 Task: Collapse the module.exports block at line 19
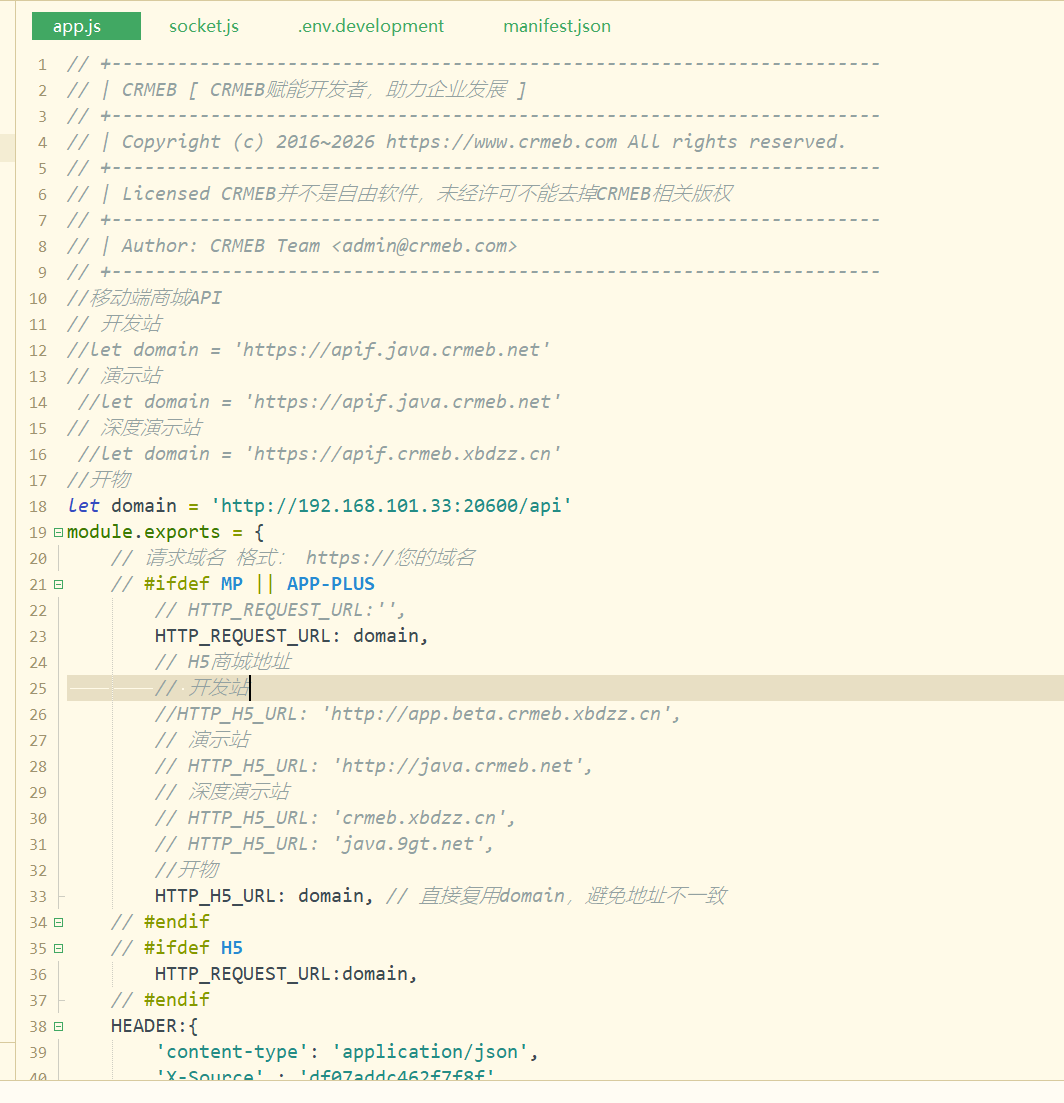click(x=58, y=533)
